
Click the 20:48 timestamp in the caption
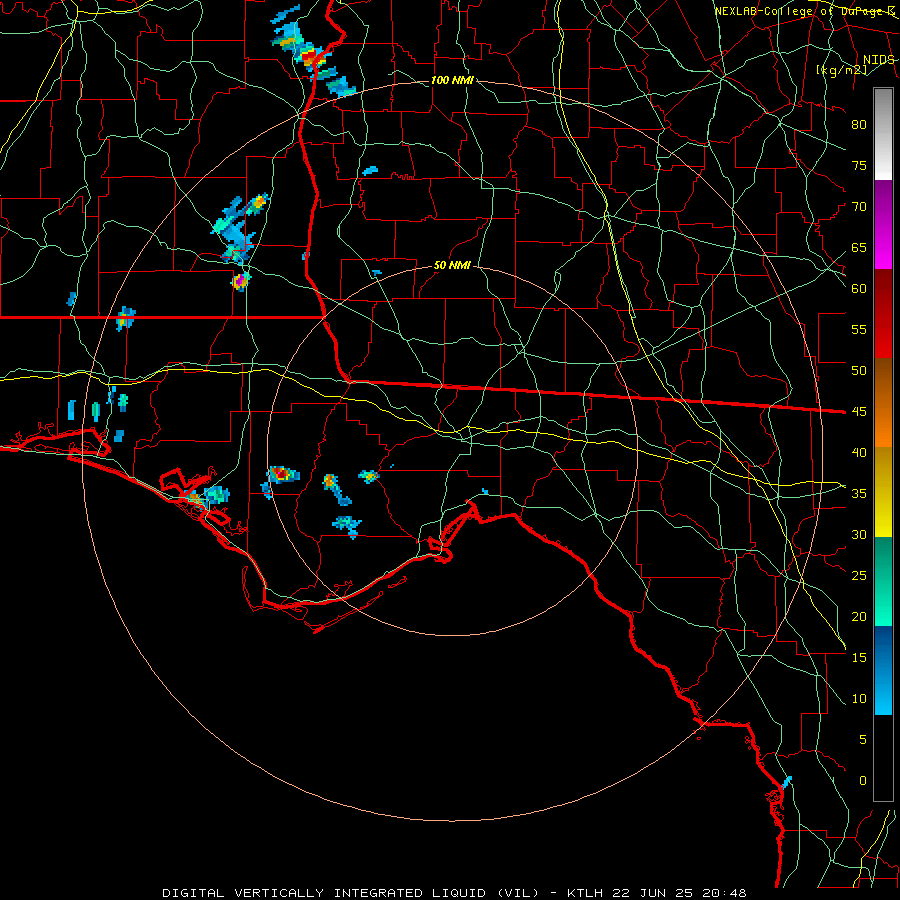(x=723, y=893)
